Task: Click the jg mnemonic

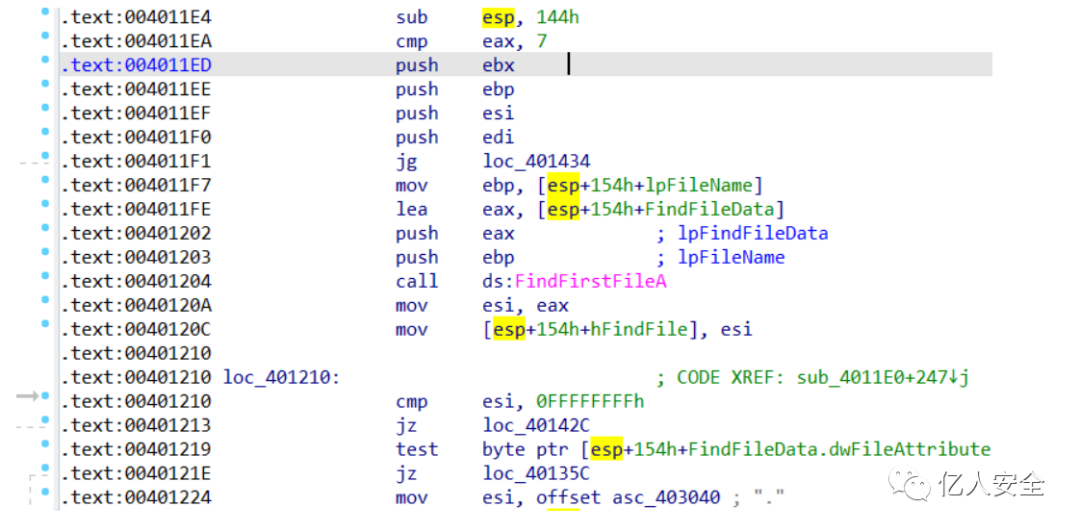Action: coord(406,162)
